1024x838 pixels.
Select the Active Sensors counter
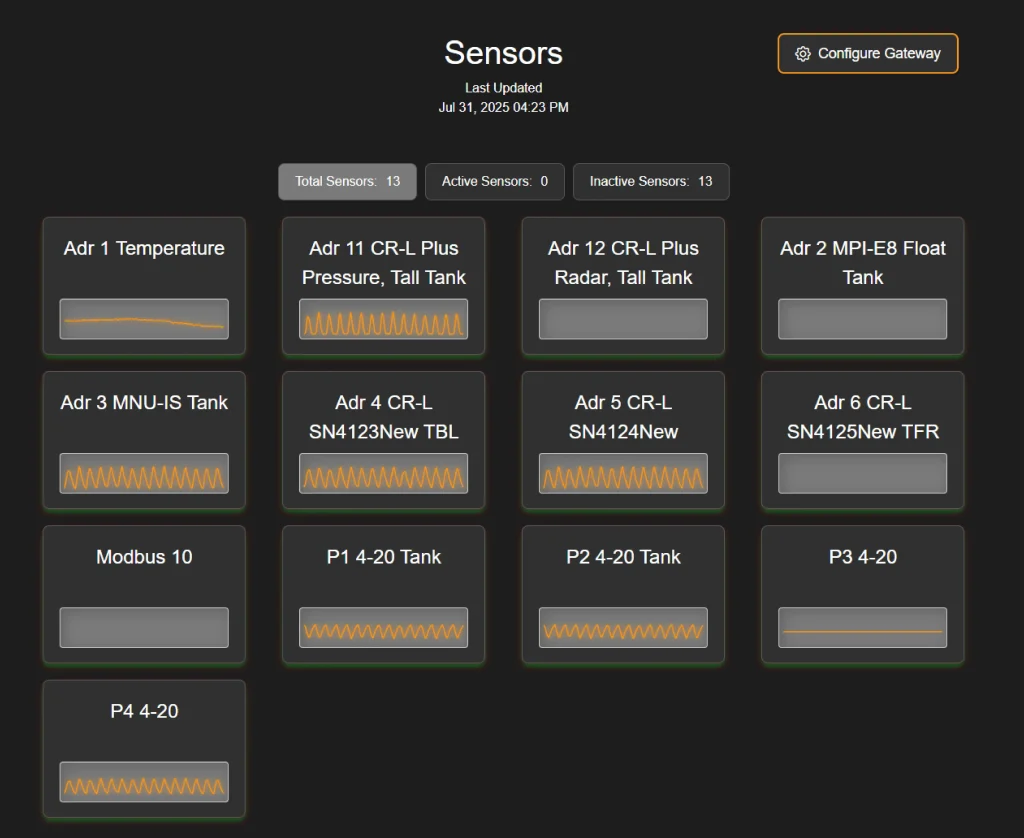tap(494, 181)
